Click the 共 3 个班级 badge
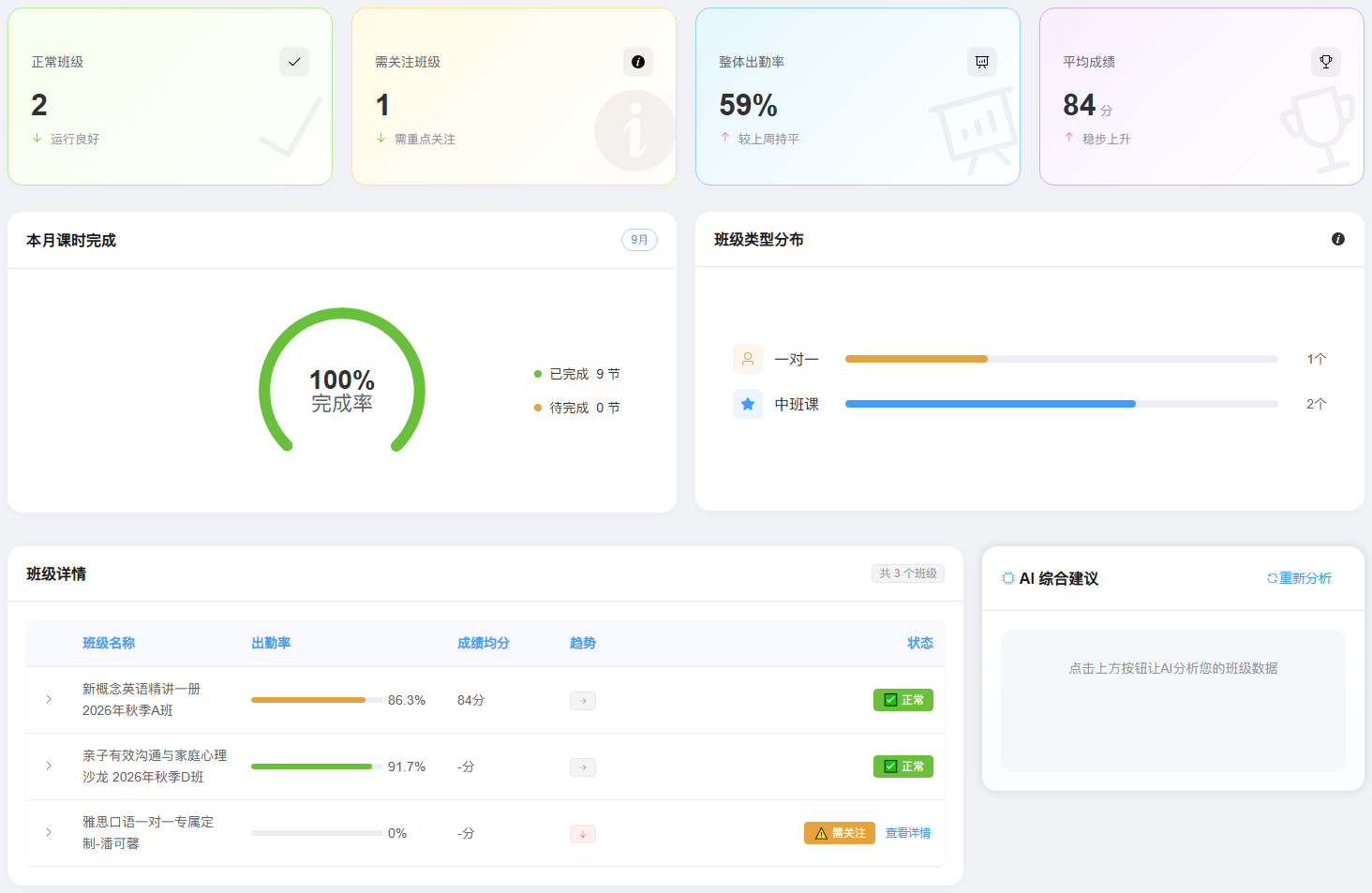This screenshot has width=1372, height=893. [908, 573]
